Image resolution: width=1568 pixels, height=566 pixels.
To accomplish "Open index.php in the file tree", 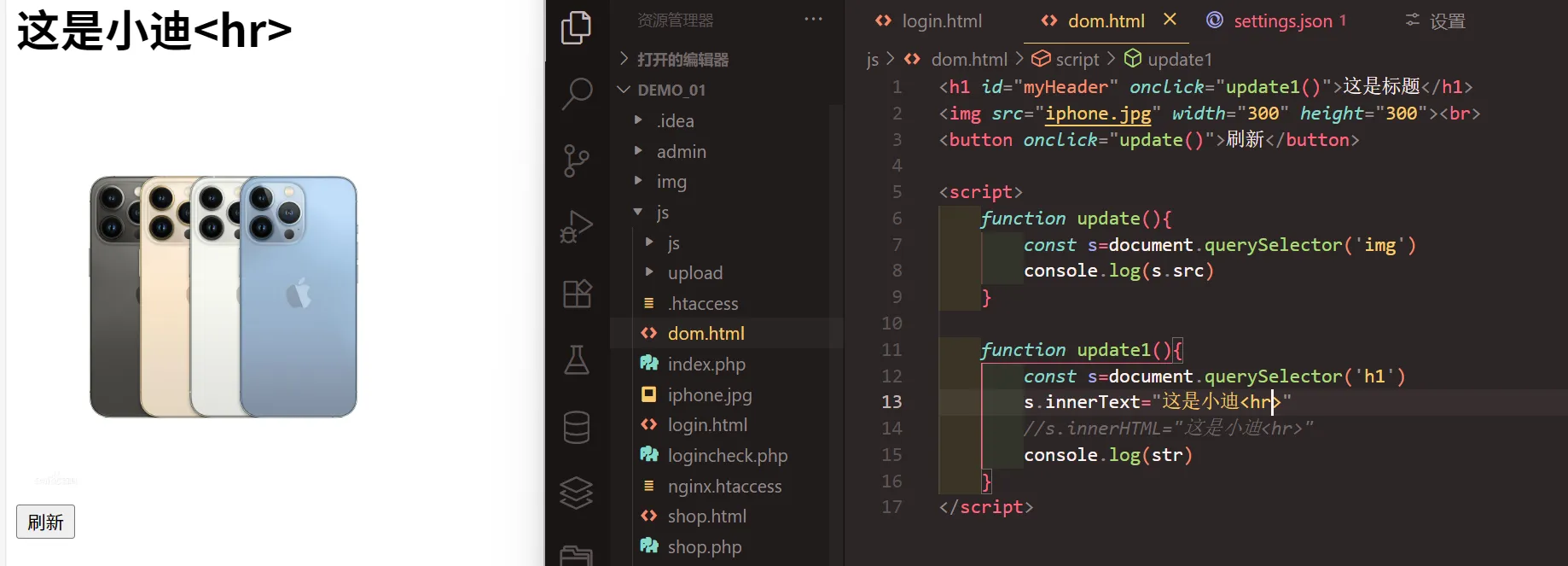I will point(706,365).
